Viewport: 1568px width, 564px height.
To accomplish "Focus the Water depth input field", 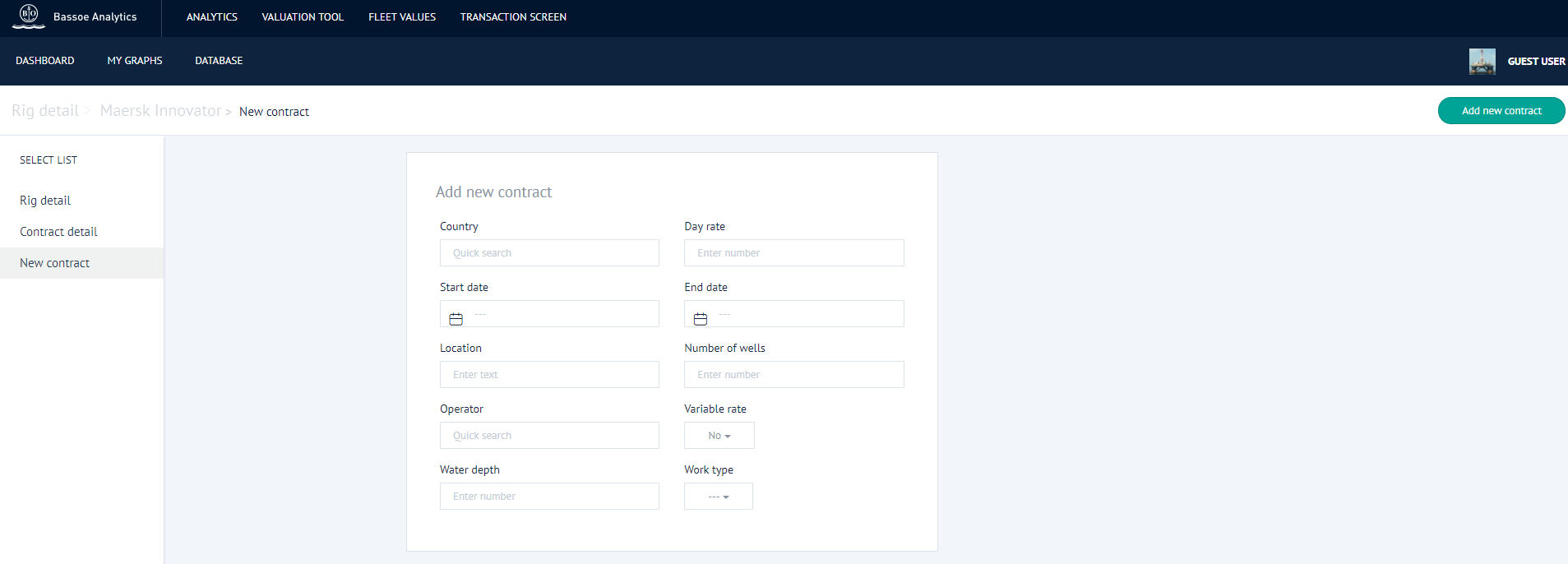I will pyautogui.click(x=549, y=497).
